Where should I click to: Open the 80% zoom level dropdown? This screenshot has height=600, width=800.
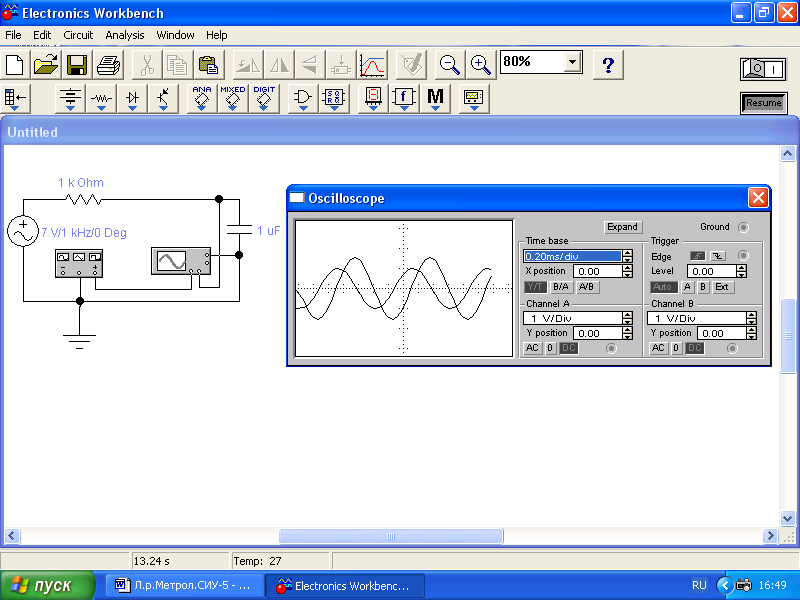point(573,62)
